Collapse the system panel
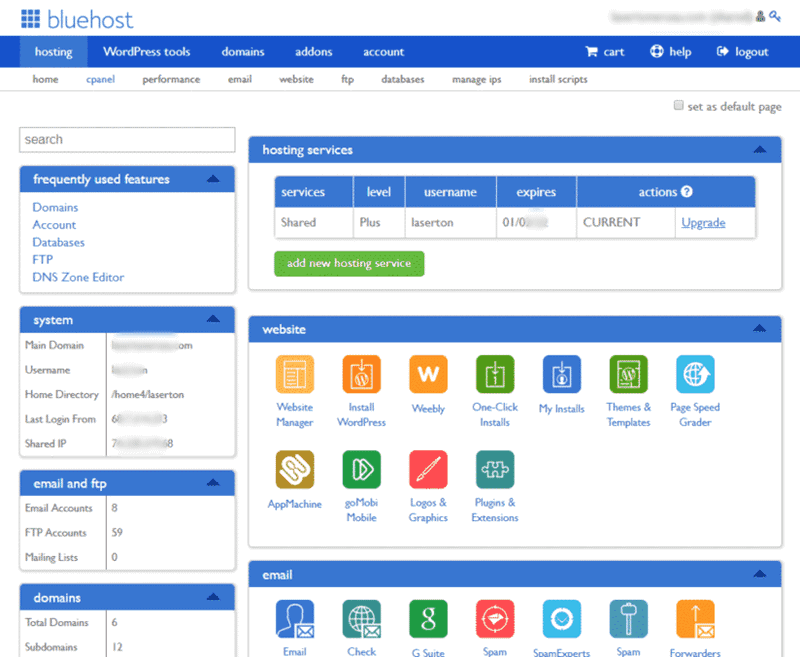Viewport: 800px width, 657px height. pyautogui.click(x=213, y=319)
